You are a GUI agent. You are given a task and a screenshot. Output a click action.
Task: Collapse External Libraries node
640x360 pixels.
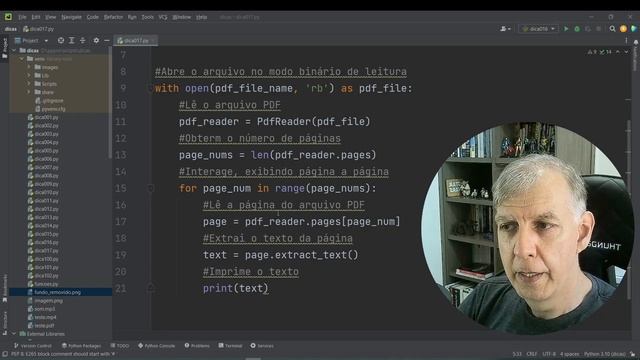click(x=14, y=334)
